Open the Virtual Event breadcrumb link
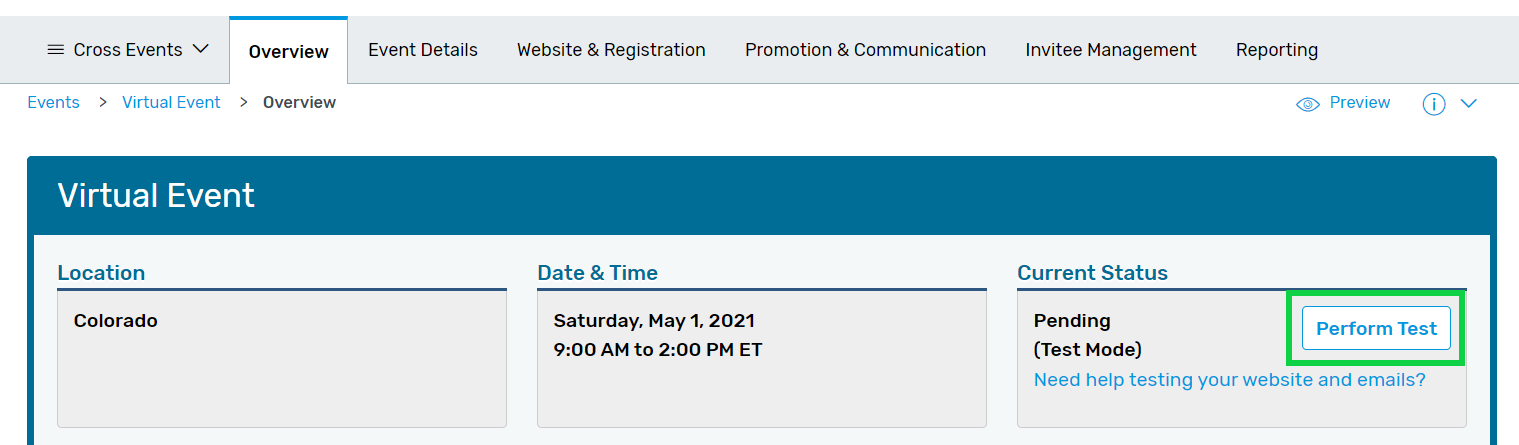1519x445 pixels. (x=171, y=103)
